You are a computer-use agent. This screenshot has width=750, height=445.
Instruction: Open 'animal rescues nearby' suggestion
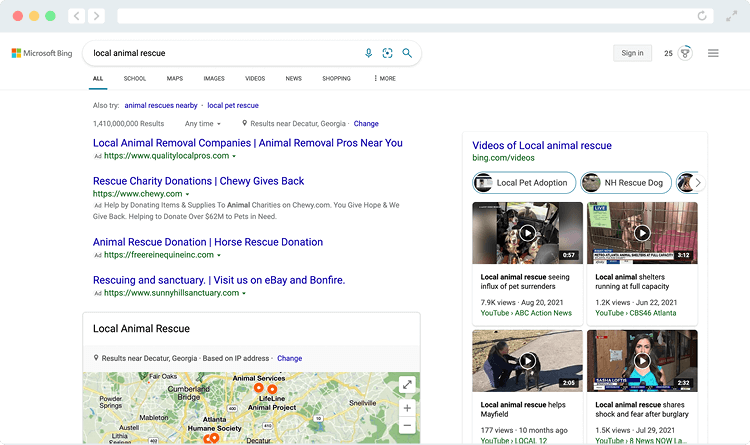pyautogui.click(x=161, y=105)
